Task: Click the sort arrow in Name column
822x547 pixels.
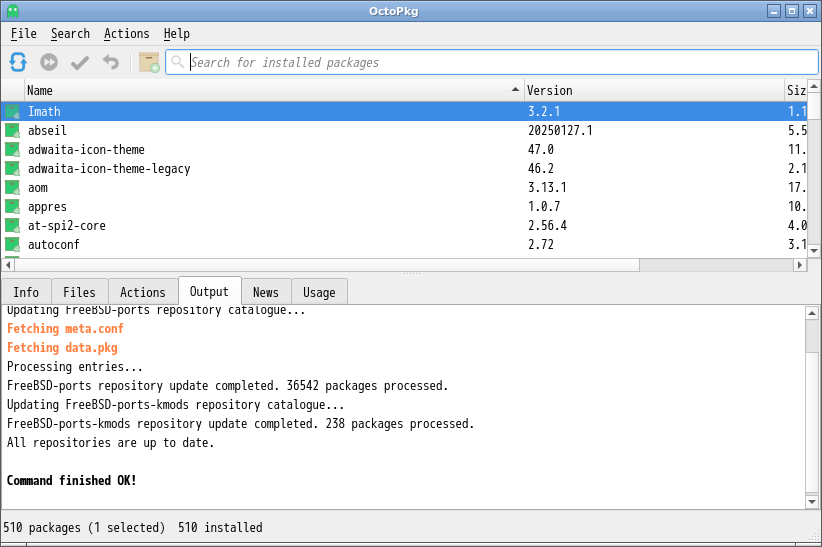Action: pyautogui.click(x=515, y=90)
